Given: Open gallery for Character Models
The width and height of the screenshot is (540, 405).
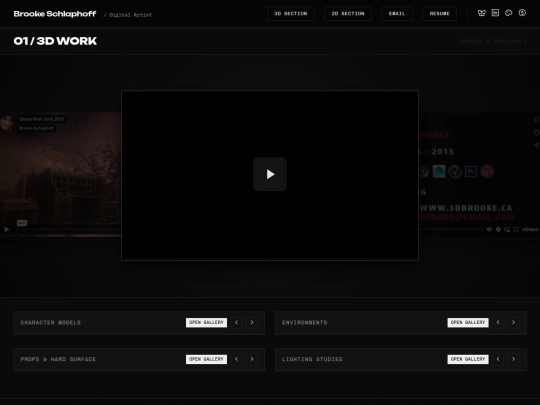Looking at the screenshot, I should point(206,322).
